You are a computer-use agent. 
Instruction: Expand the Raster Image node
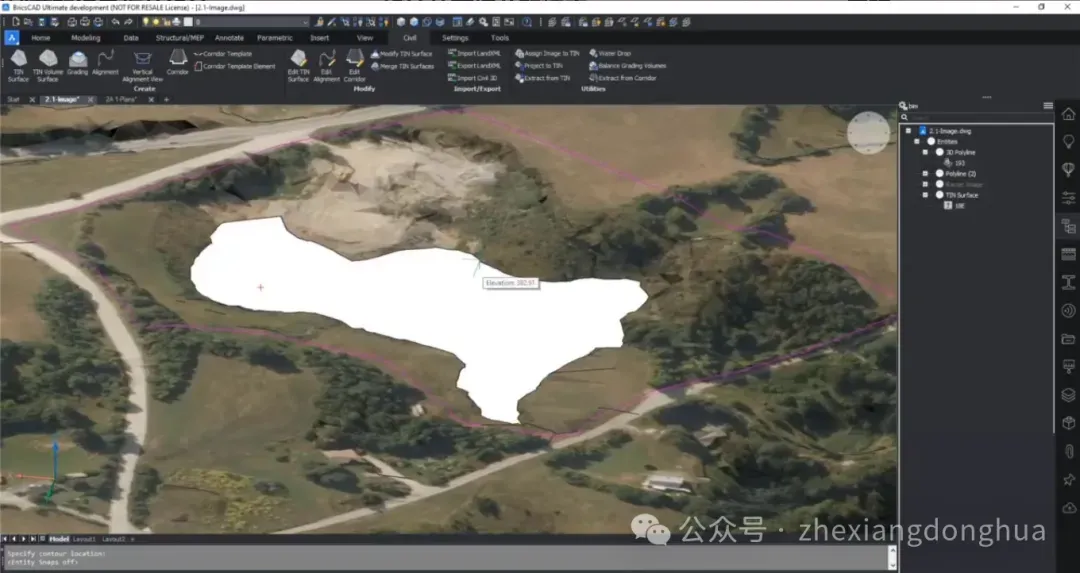(925, 185)
